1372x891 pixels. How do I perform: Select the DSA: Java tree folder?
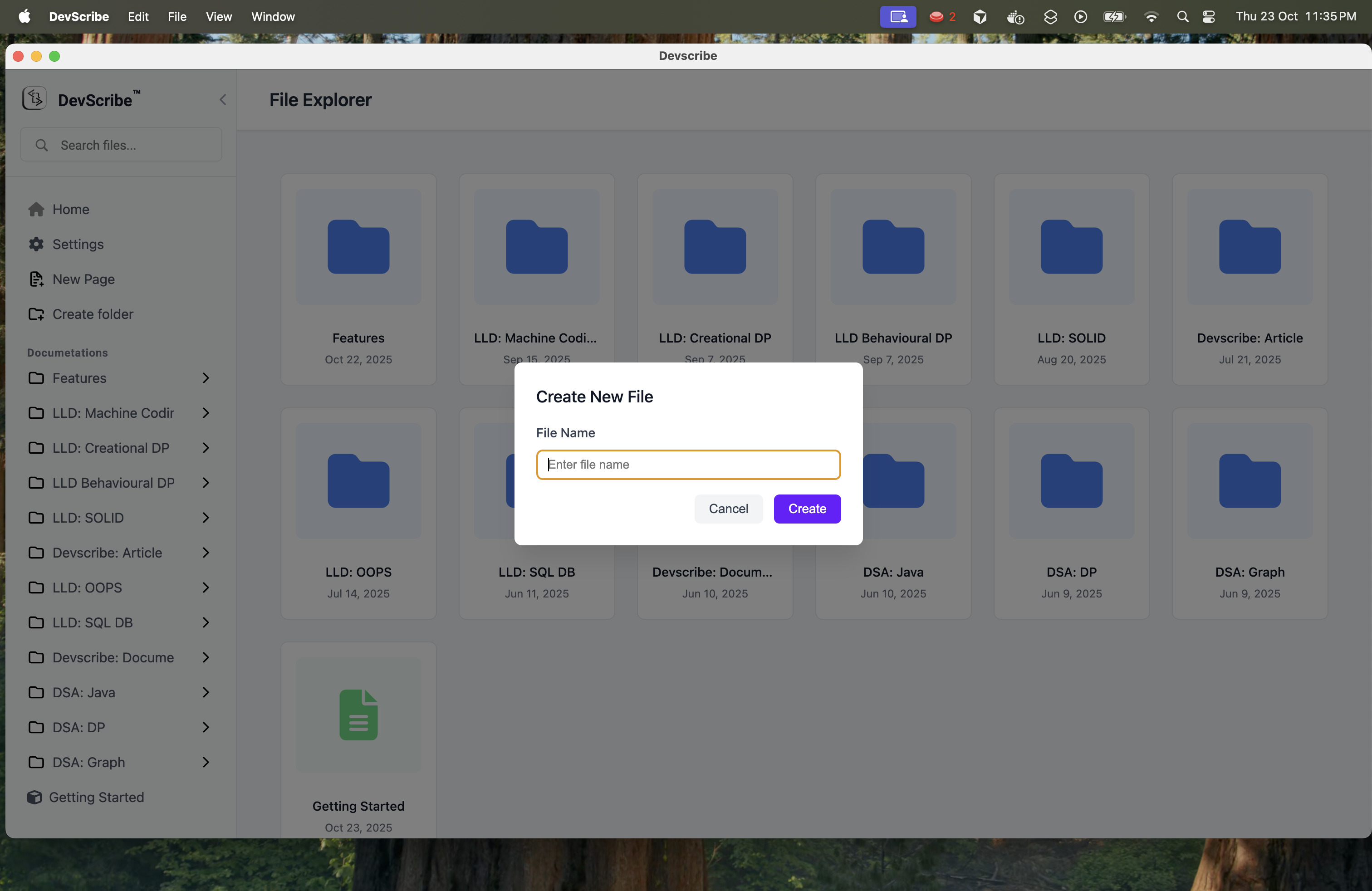point(83,692)
